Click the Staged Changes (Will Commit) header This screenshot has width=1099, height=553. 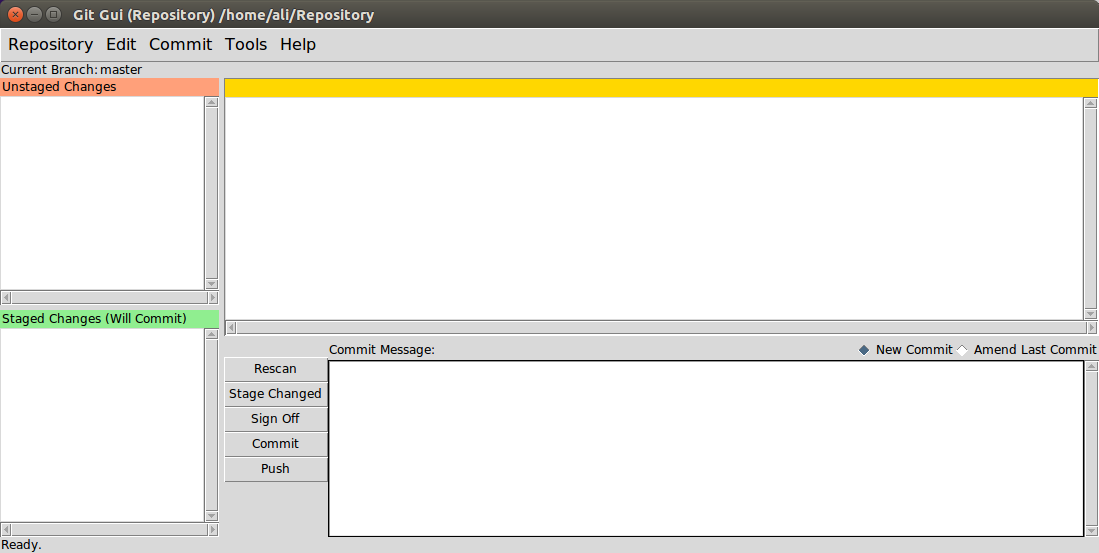[x=109, y=319]
